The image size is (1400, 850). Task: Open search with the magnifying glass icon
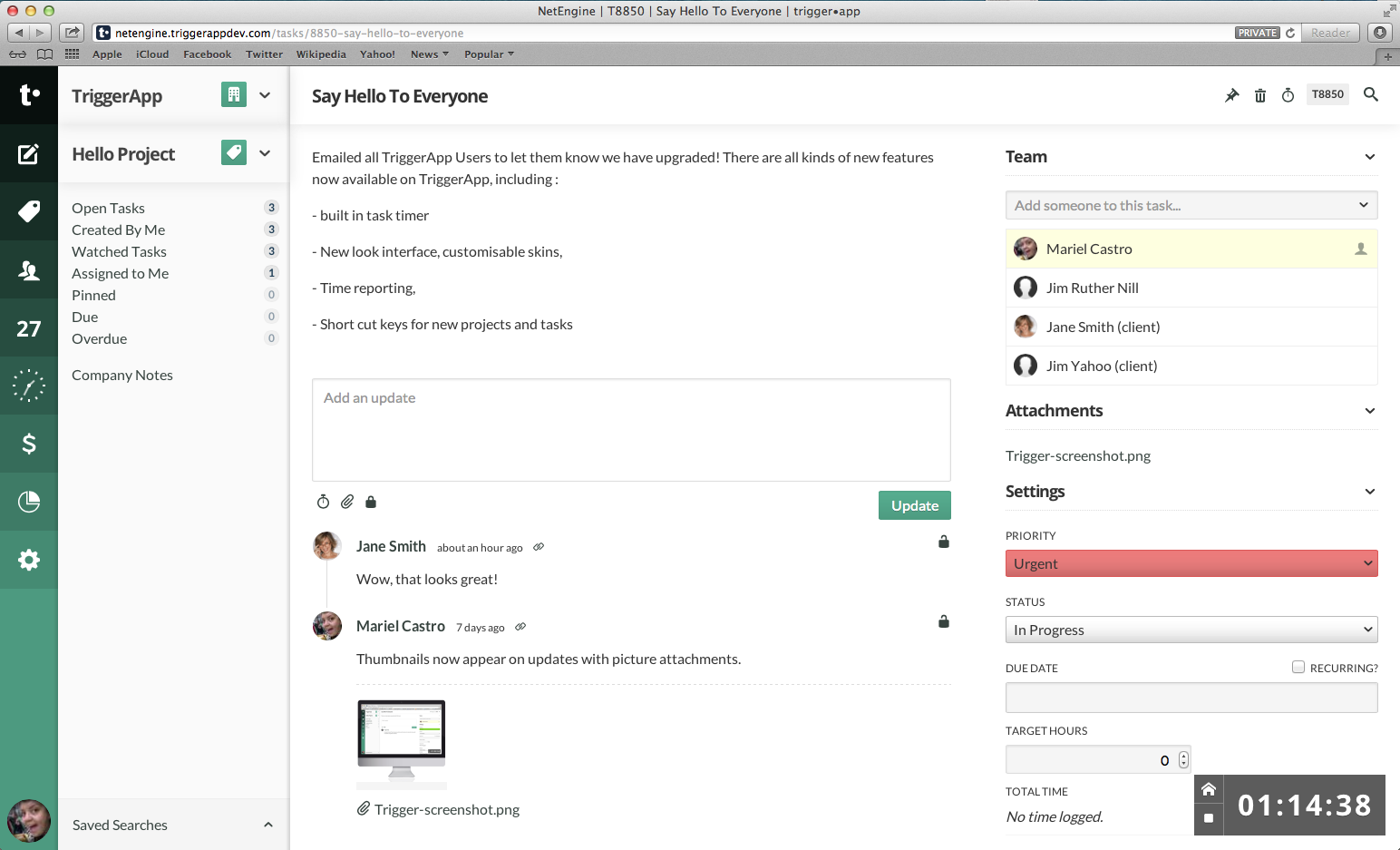coord(1371,94)
